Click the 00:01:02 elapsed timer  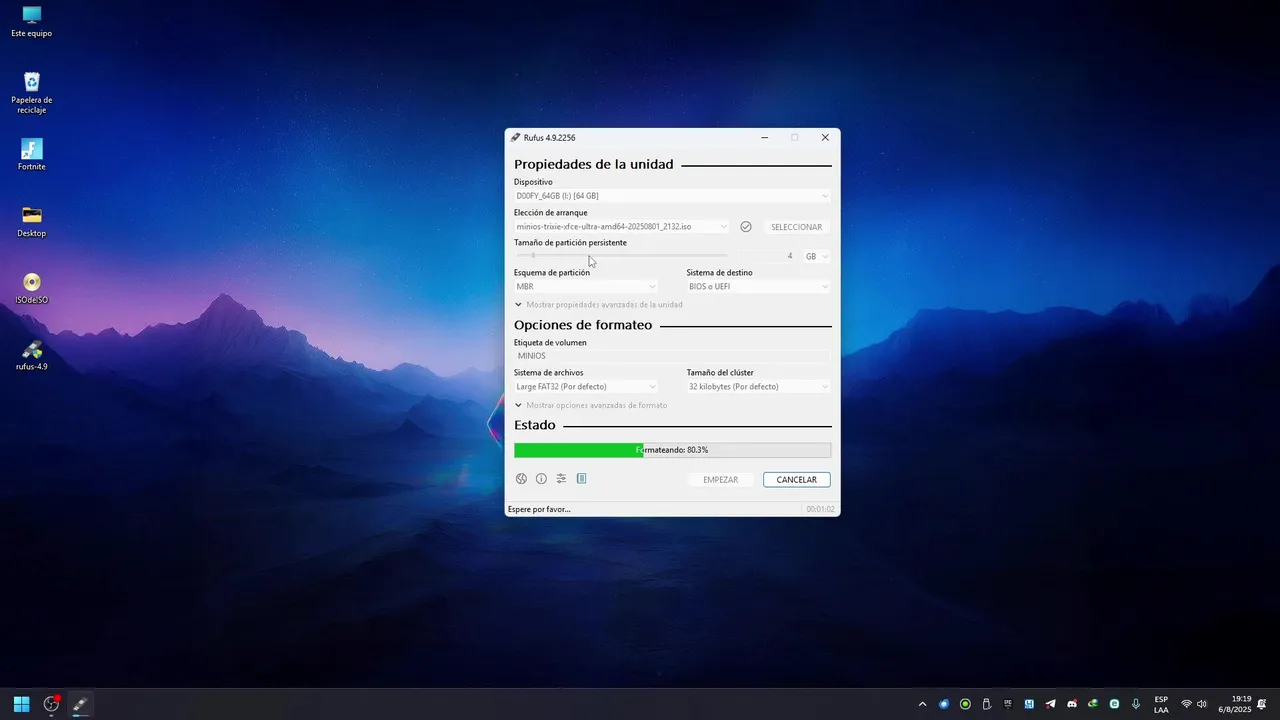pyautogui.click(x=820, y=509)
